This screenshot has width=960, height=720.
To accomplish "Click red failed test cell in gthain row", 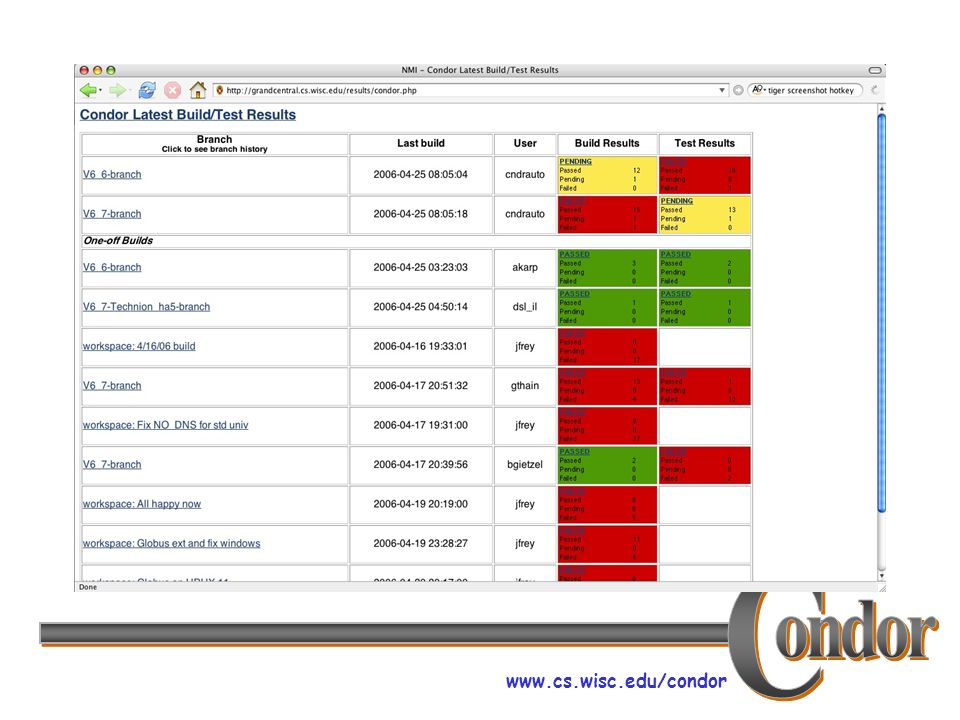I will pos(705,386).
